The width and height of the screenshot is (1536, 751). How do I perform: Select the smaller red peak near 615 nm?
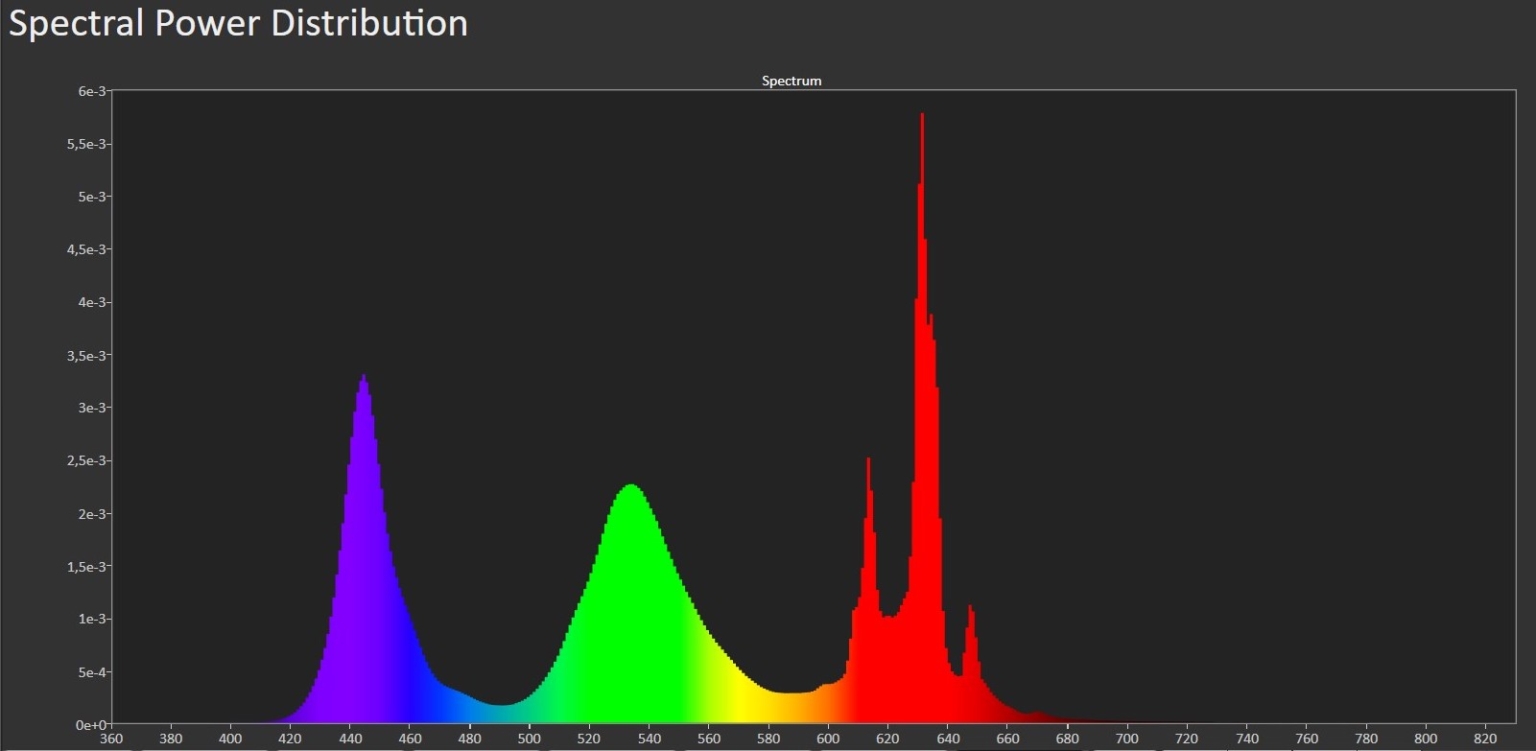pyautogui.click(x=867, y=470)
